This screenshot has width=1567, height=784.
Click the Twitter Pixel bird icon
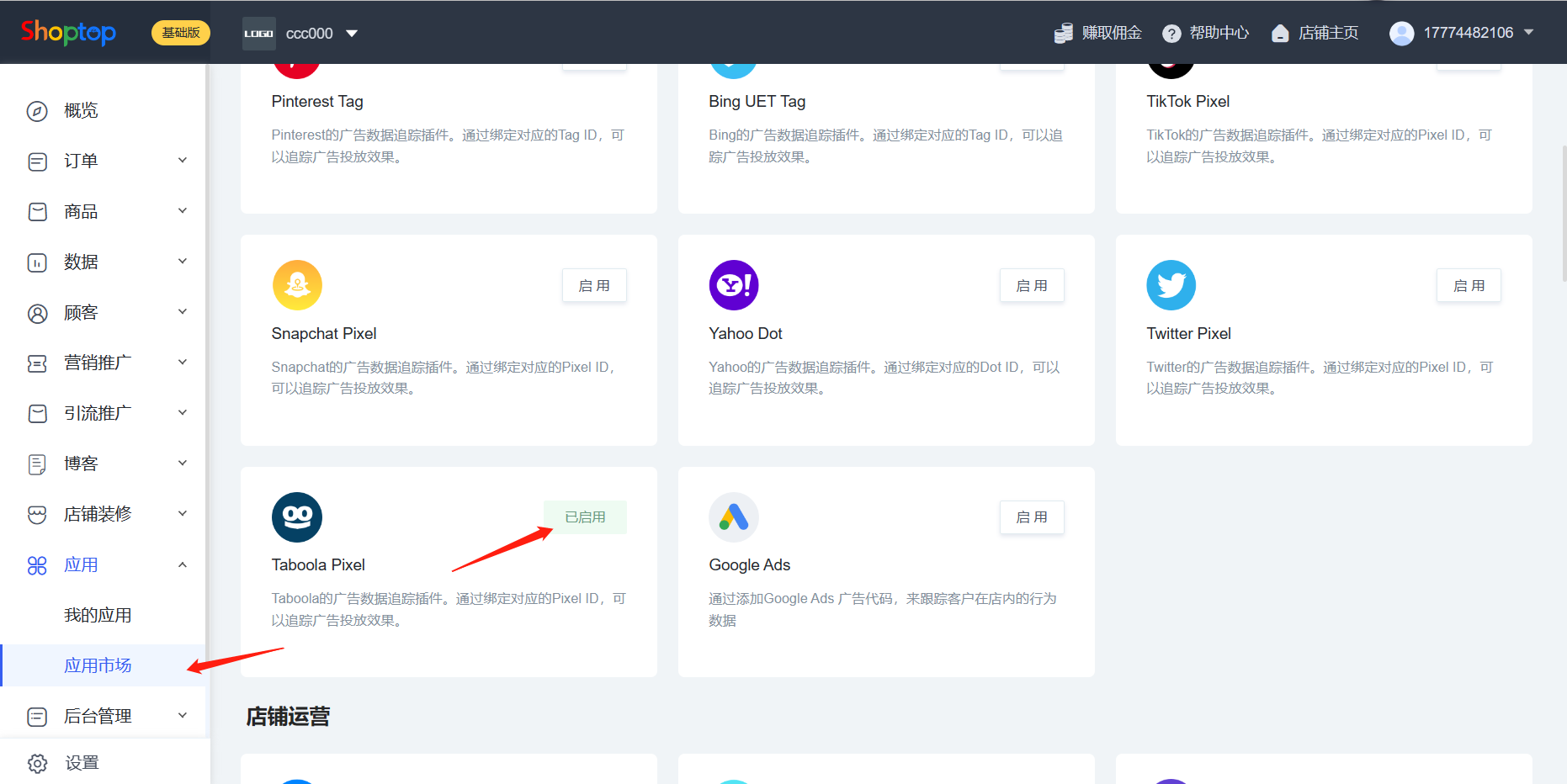[x=1171, y=285]
